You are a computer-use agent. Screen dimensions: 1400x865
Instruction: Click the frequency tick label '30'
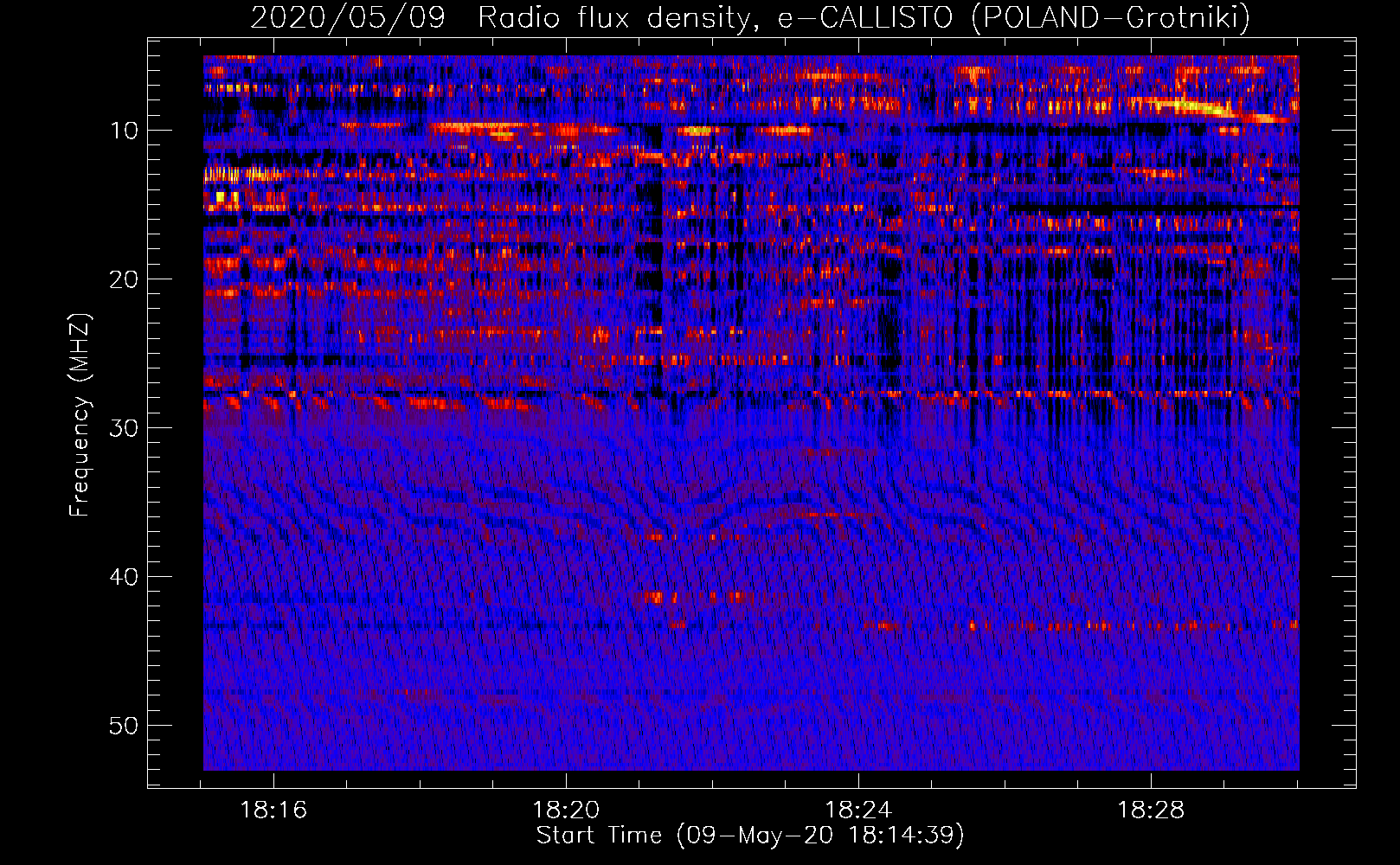click(x=124, y=428)
